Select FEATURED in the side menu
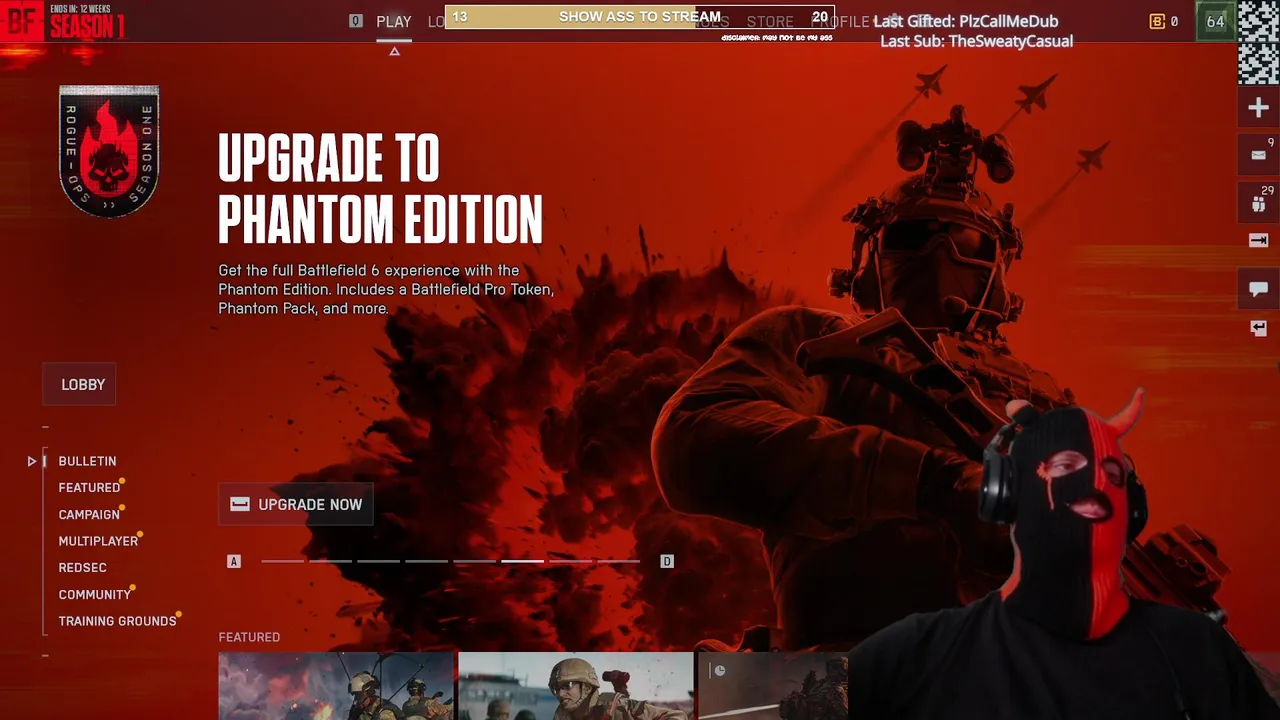The image size is (1280, 720). pyautogui.click(x=89, y=488)
